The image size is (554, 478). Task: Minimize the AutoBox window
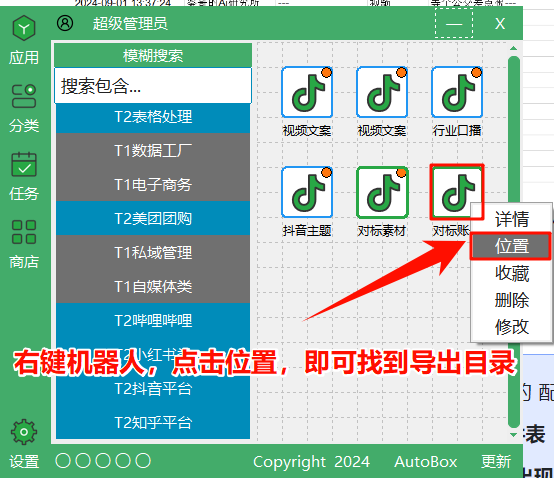pyautogui.click(x=454, y=23)
